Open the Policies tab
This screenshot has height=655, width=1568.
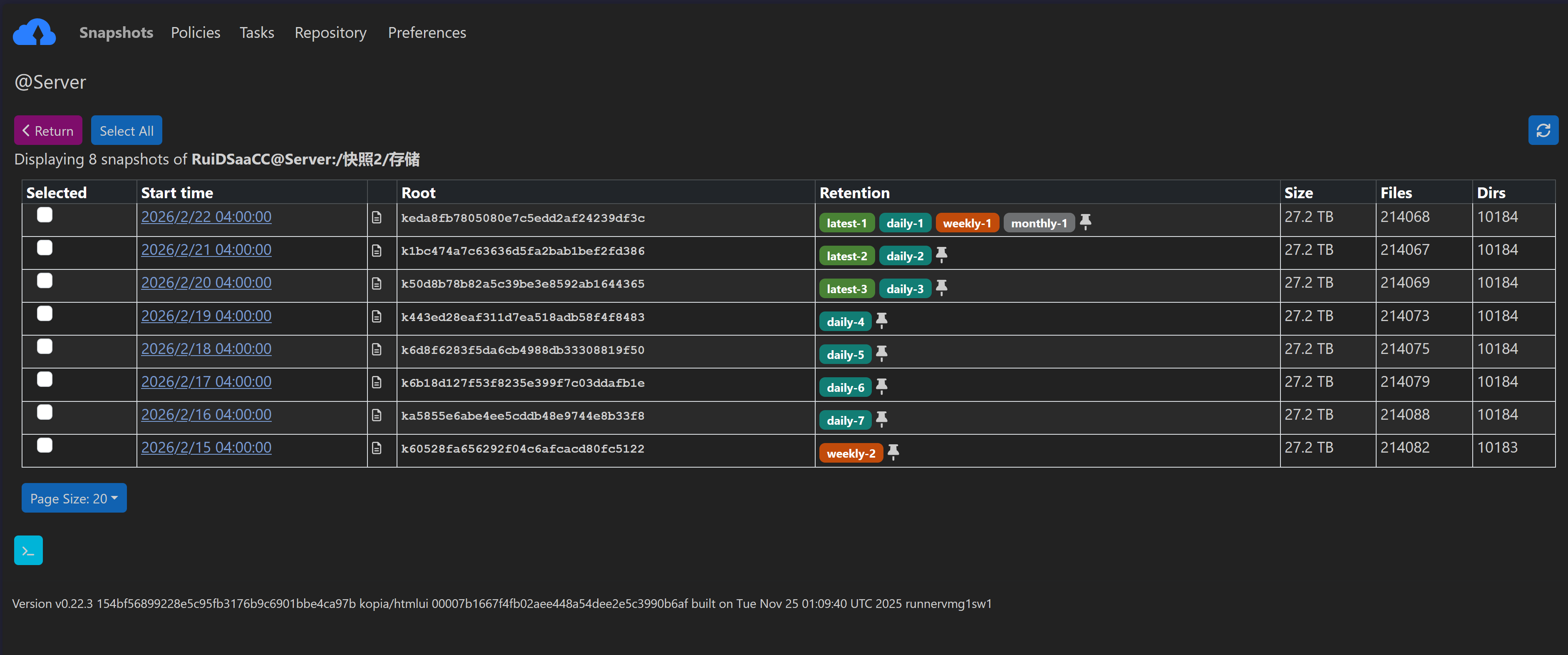[196, 32]
